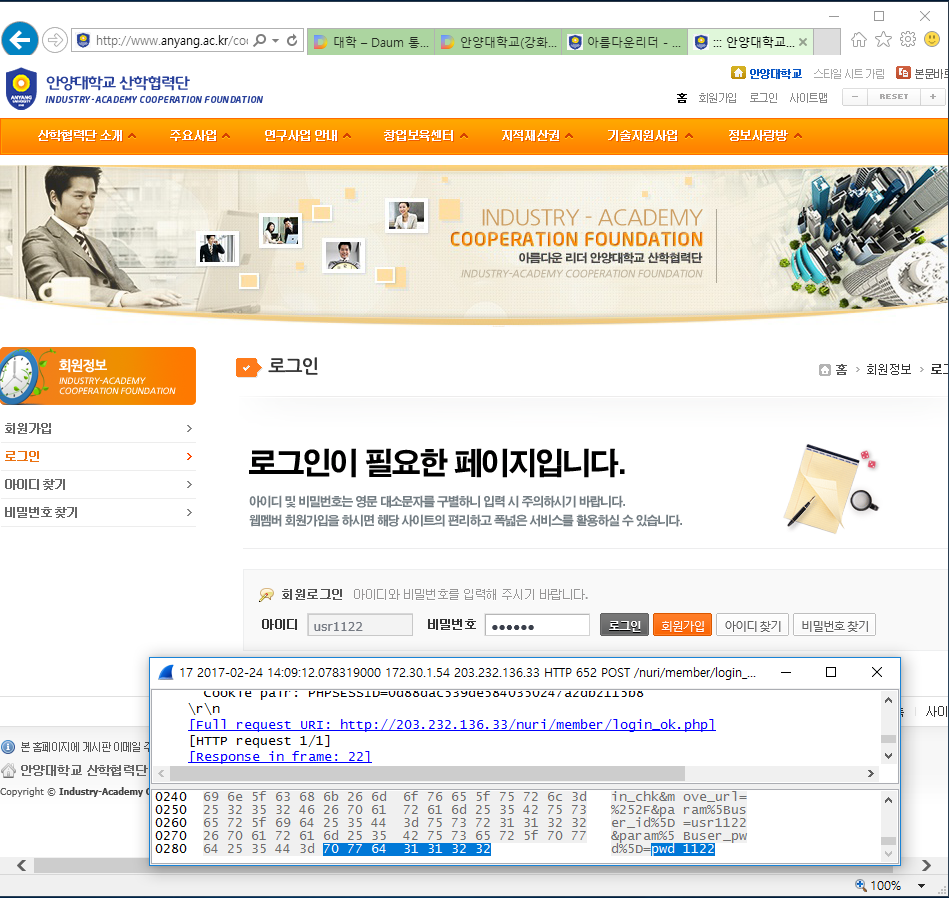Click the zoom magnifier icon in status bar
This screenshot has height=898, width=949.
pyautogui.click(x=860, y=885)
